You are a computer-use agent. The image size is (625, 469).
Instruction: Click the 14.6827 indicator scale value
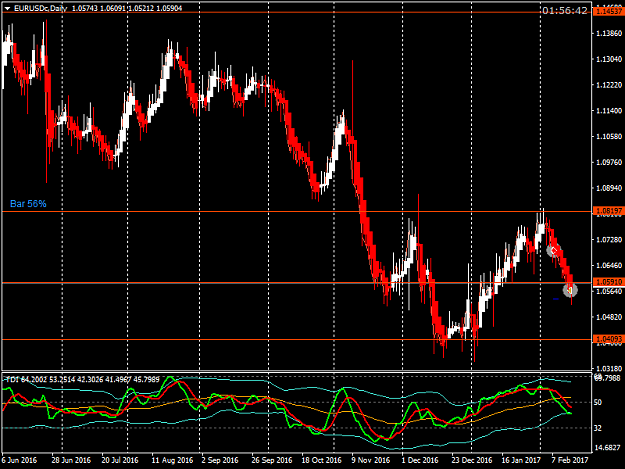tap(609, 447)
